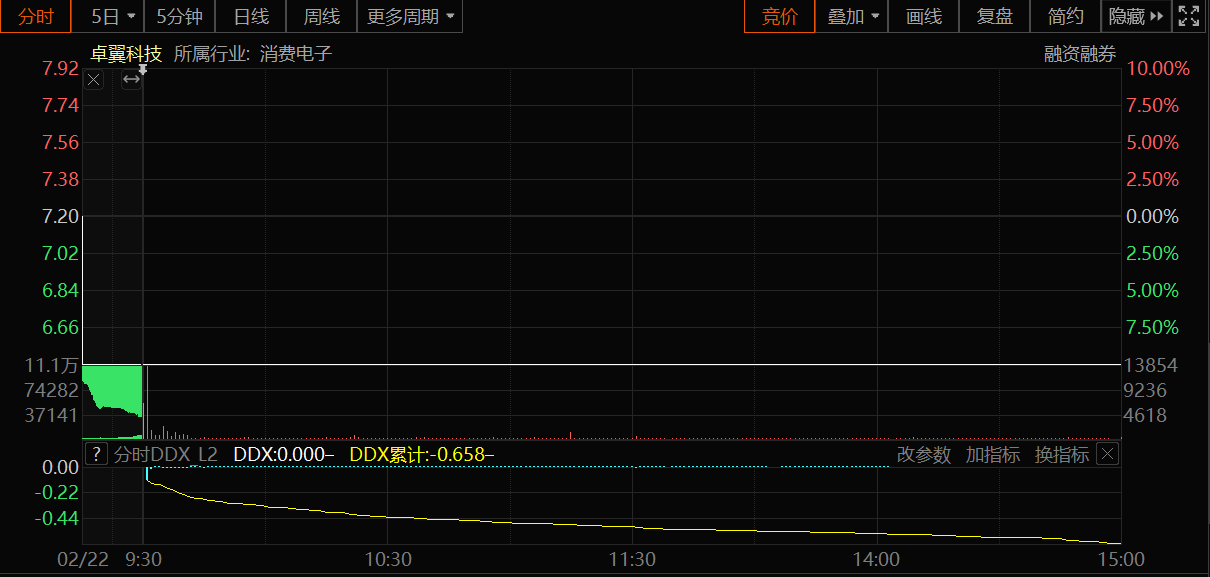Viewport: 1210px width, 577px height.
Task: Click the 15:00 time axis marker
Action: click(x=1121, y=559)
